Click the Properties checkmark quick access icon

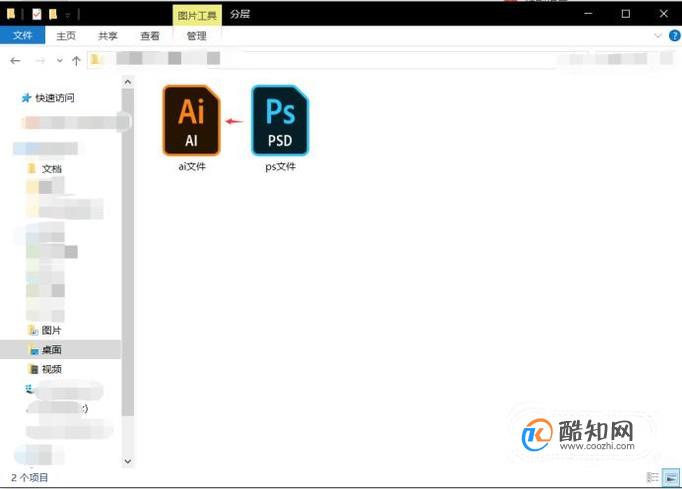click(37, 14)
